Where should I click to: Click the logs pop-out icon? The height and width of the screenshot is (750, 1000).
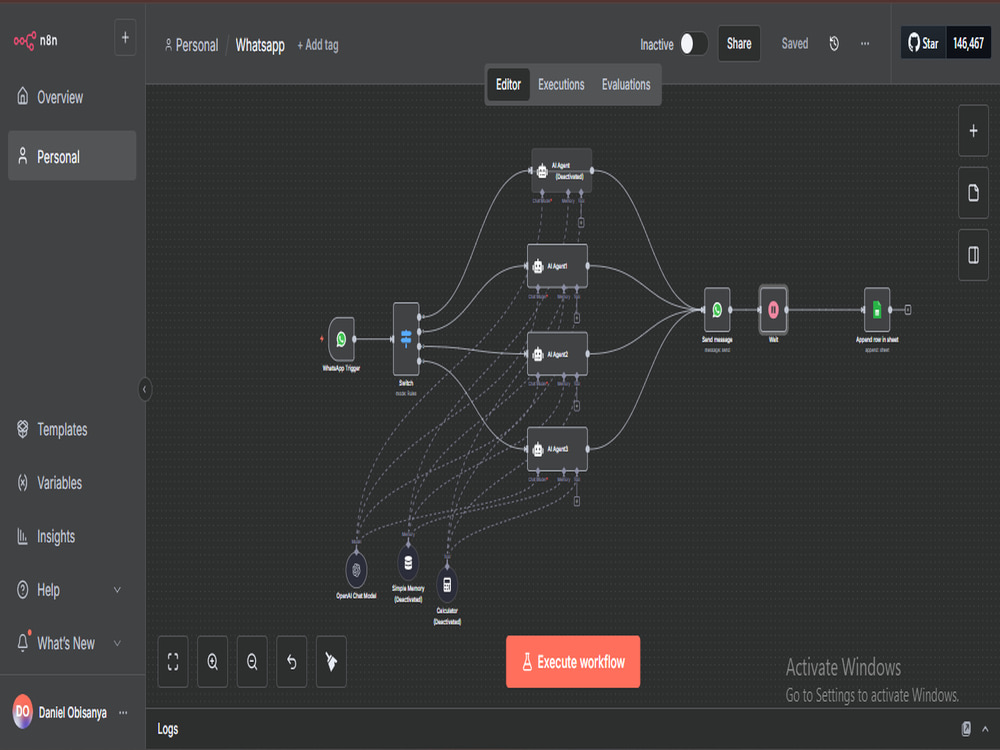(966, 729)
